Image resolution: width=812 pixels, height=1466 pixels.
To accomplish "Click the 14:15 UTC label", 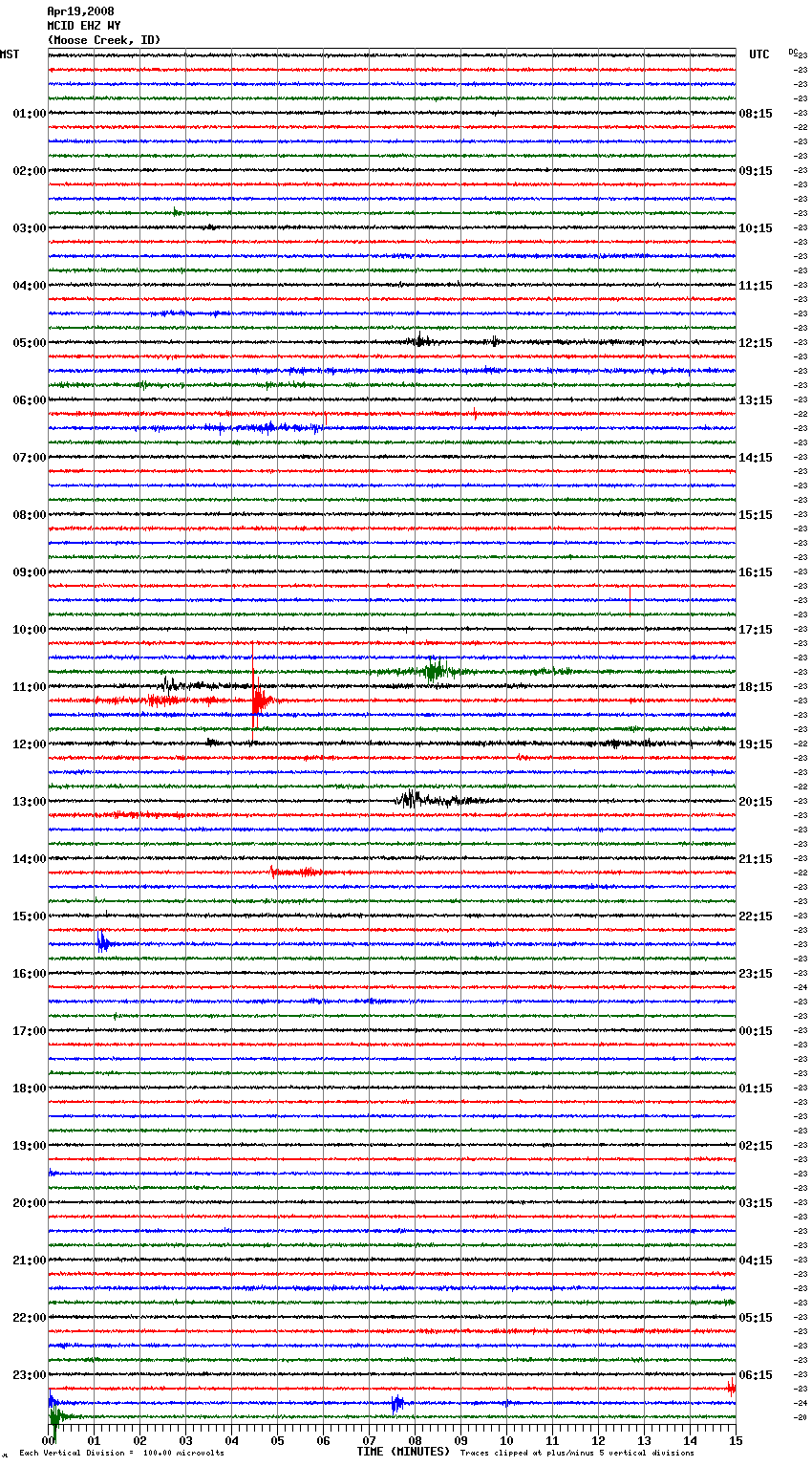I will pyautogui.click(x=756, y=458).
